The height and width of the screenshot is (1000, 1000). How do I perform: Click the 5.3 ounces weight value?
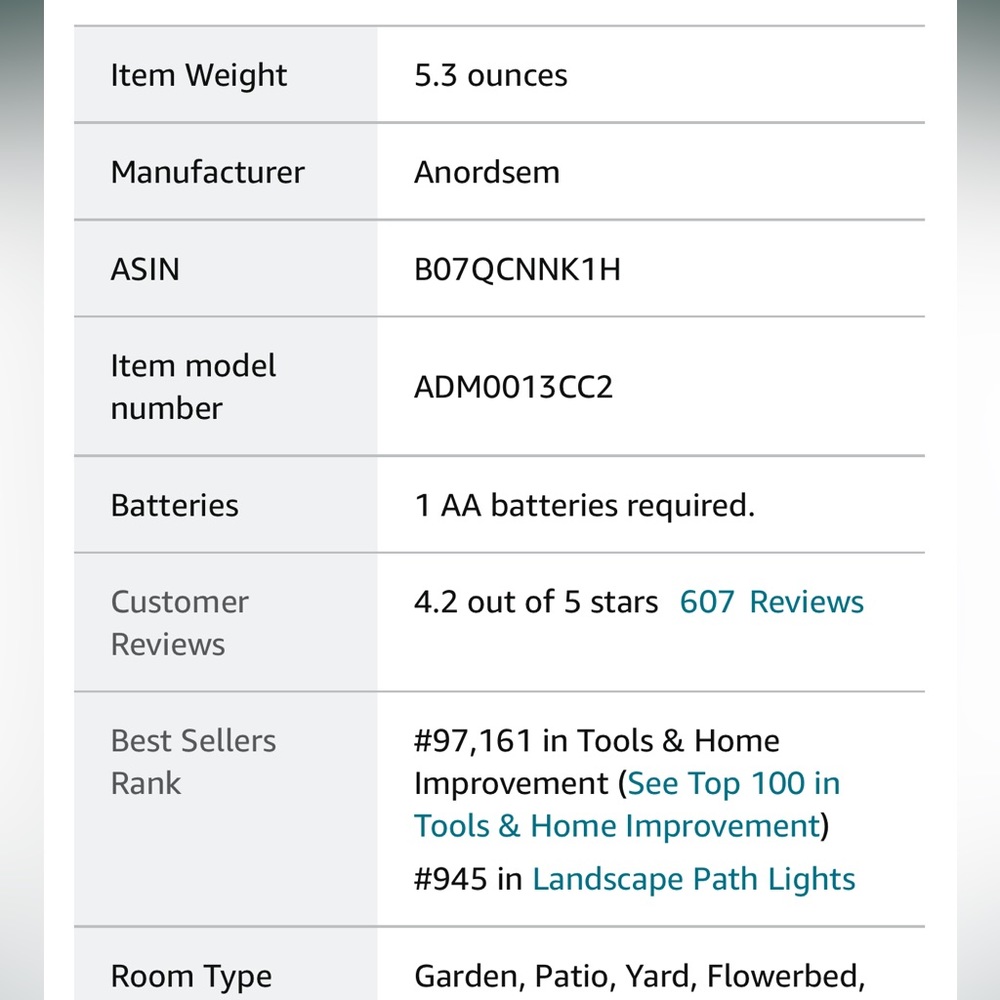(x=490, y=75)
